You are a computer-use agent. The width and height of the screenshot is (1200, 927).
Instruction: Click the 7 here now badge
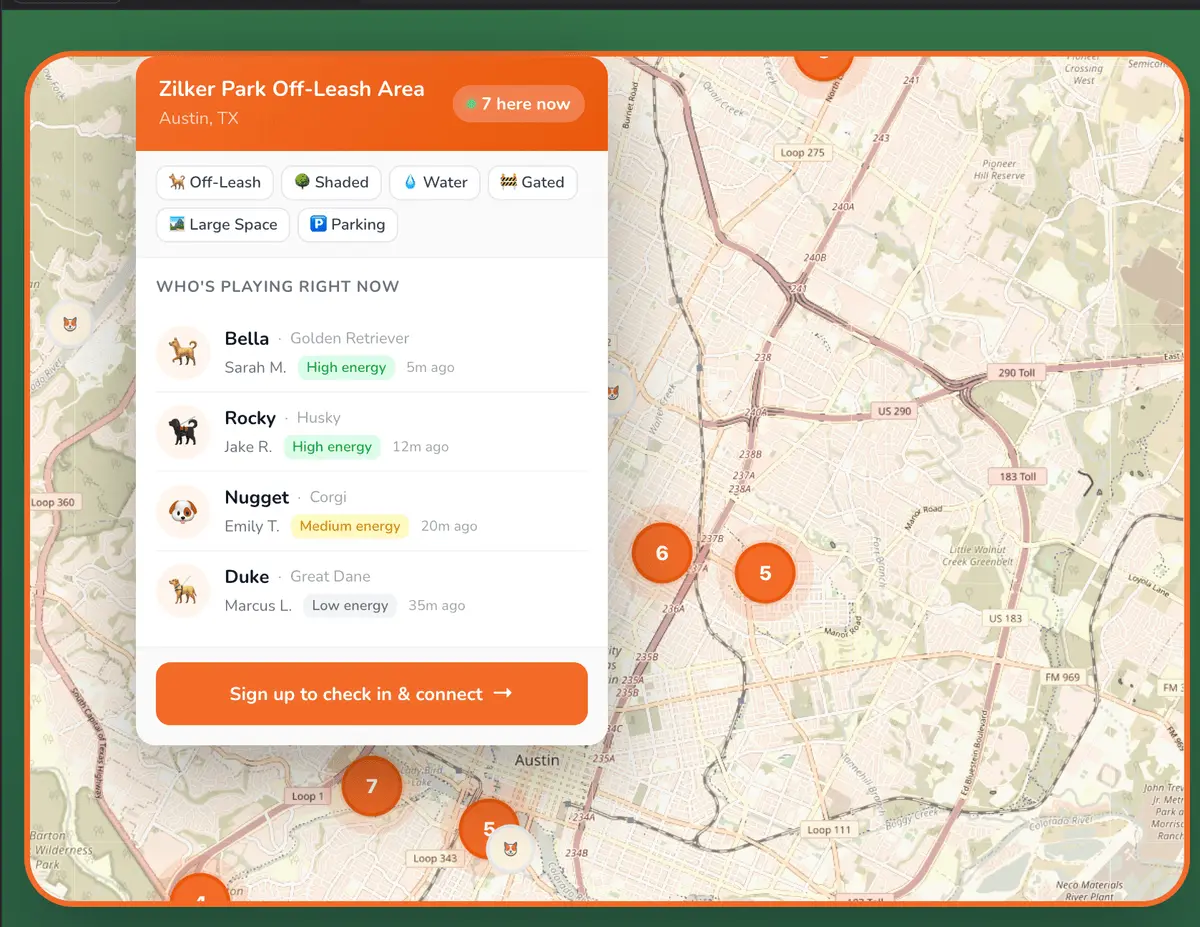[519, 104]
